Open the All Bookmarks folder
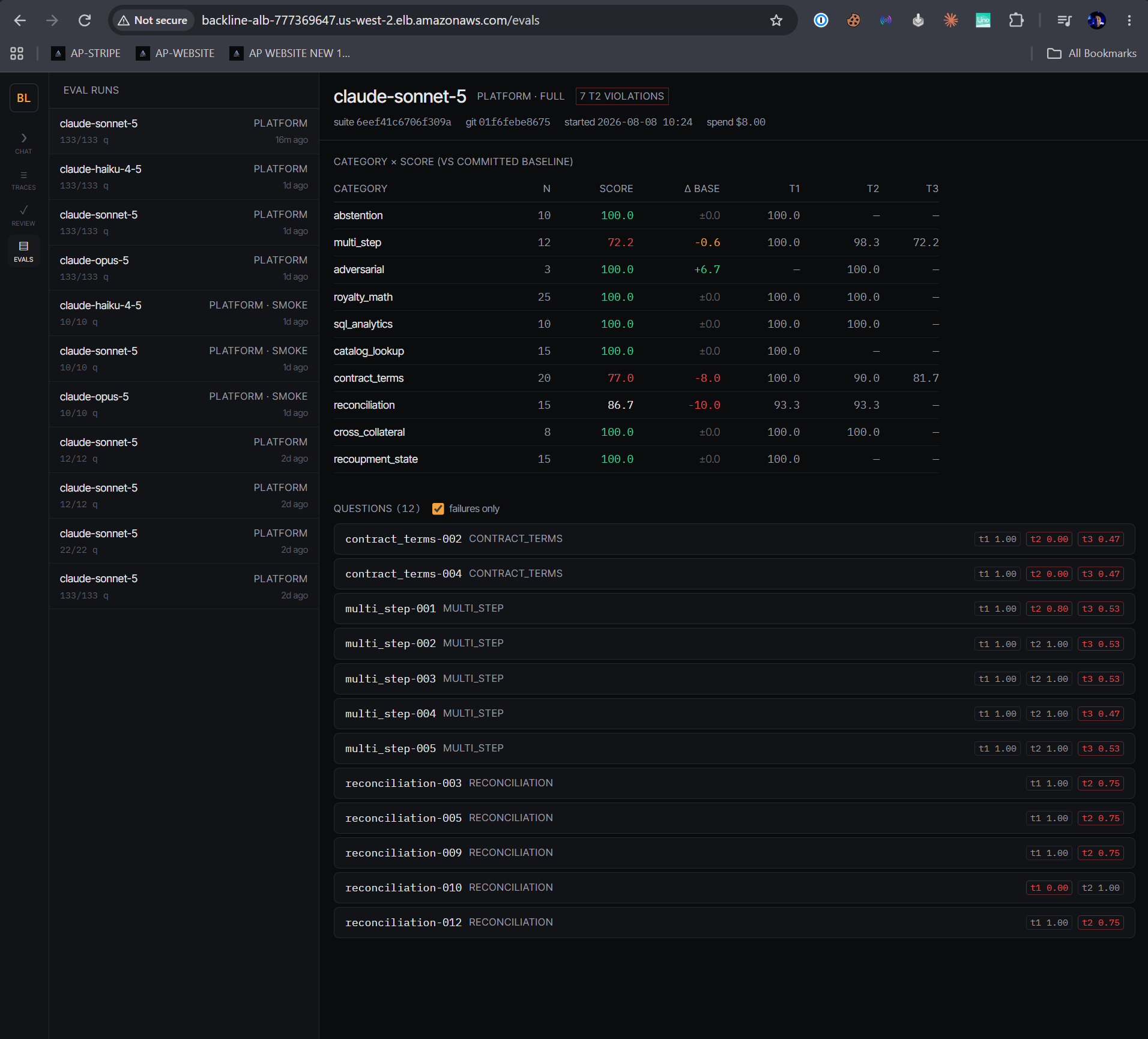 click(x=1092, y=53)
